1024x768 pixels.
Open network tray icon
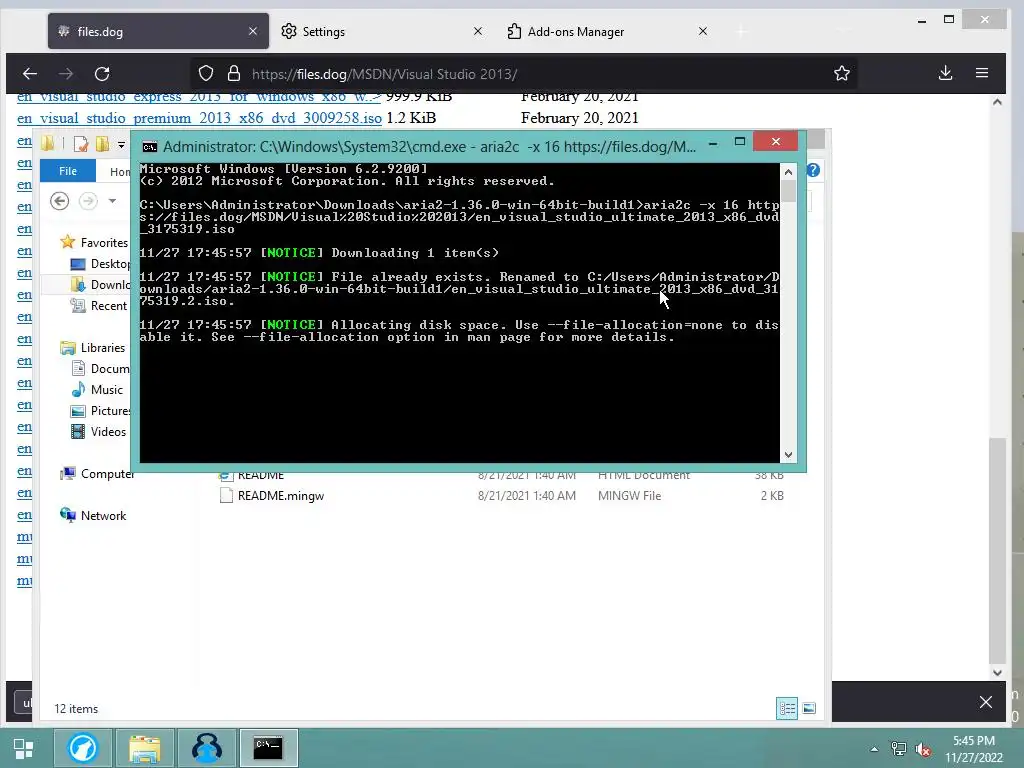click(899, 749)
